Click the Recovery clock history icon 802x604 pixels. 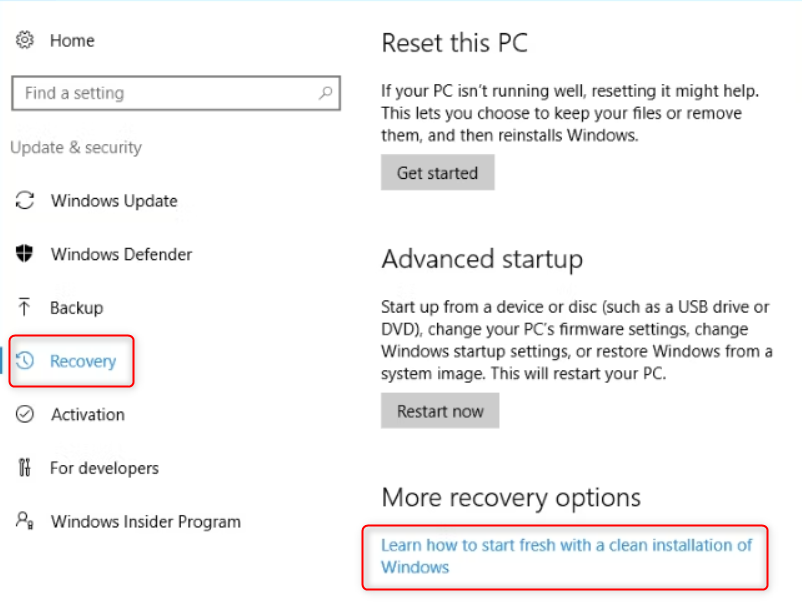click(x=26, y=361)
